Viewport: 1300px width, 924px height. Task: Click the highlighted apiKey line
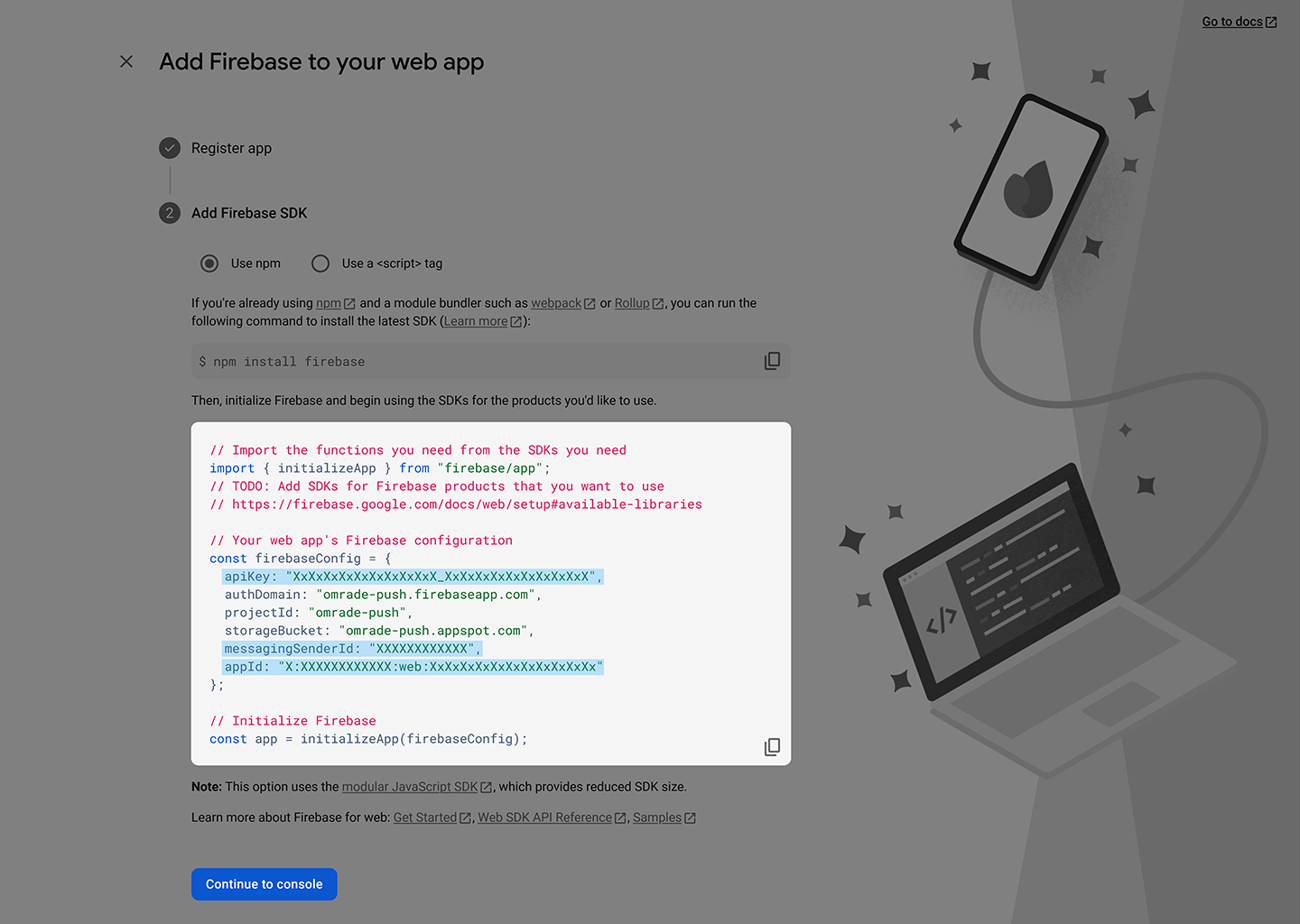point(413,577)
